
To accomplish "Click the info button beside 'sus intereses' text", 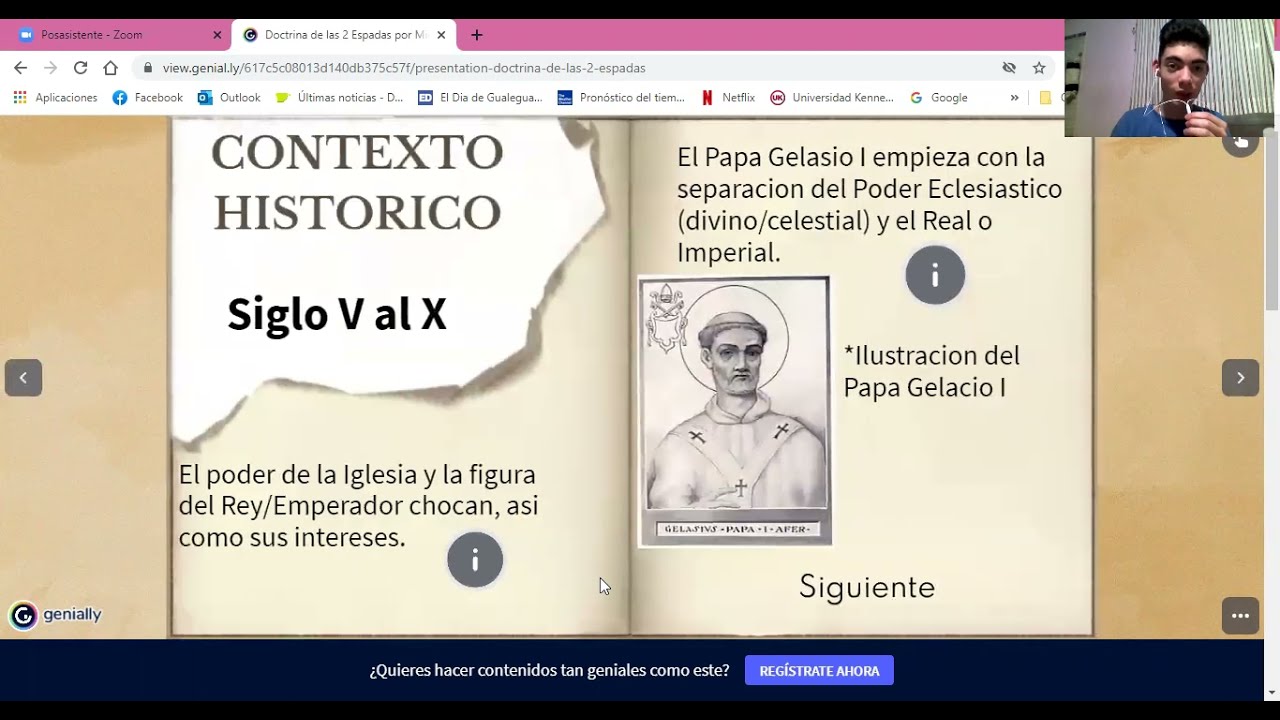I will [475, 560].
